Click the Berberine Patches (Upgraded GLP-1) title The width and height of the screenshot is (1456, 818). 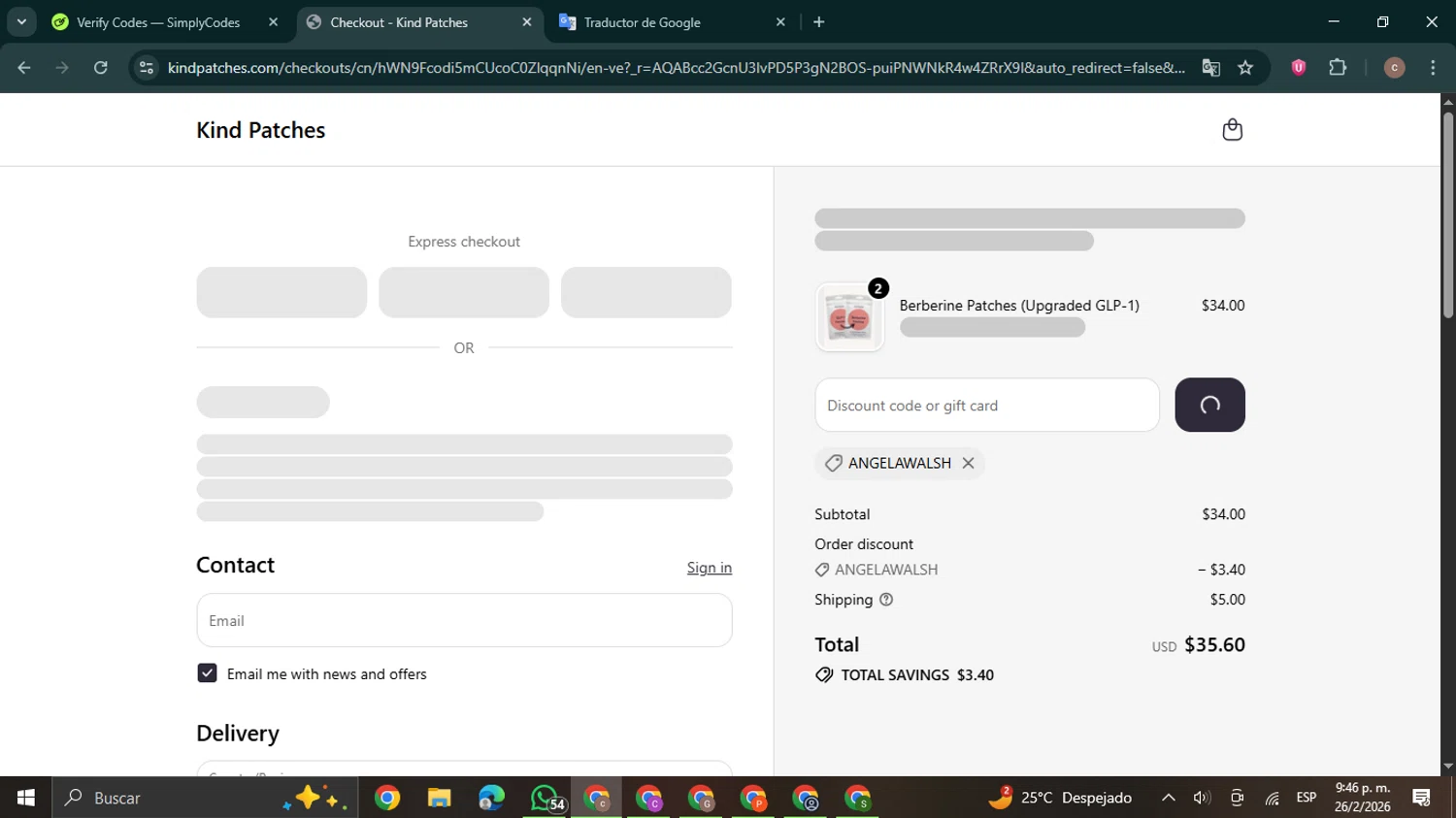tap(1019, 305)
